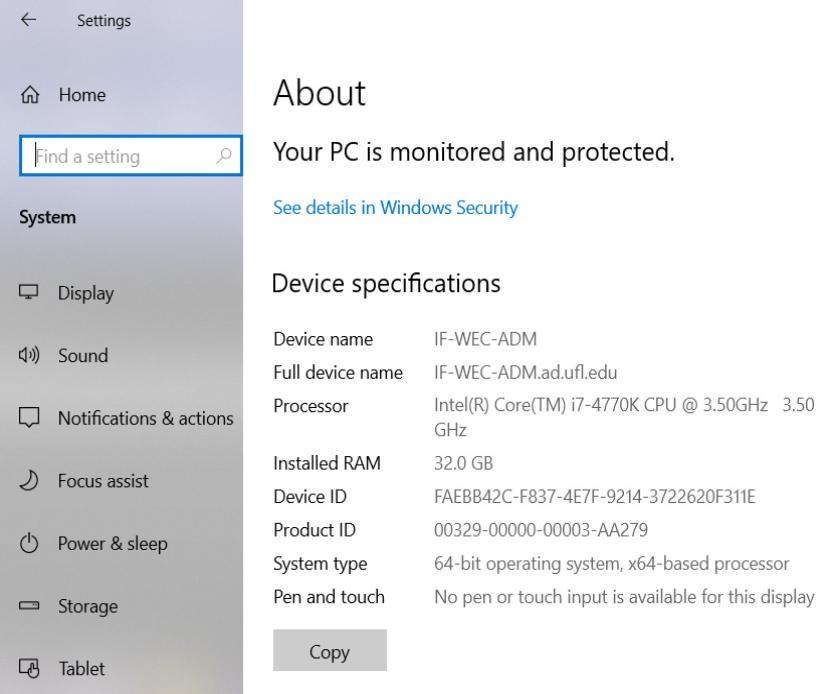The image size is (831, 694).
Task: Go to Notifications & actions
Action: tap(122, 418)
